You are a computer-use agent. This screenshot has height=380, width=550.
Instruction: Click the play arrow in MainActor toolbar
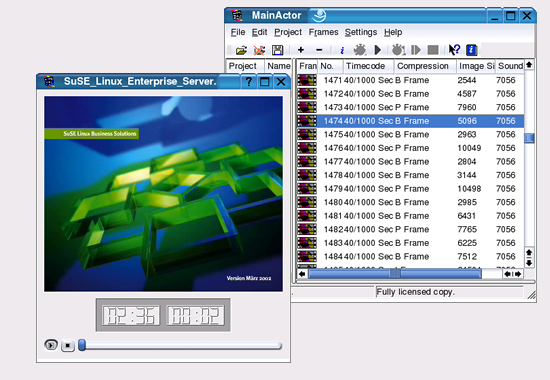(378, 50)
